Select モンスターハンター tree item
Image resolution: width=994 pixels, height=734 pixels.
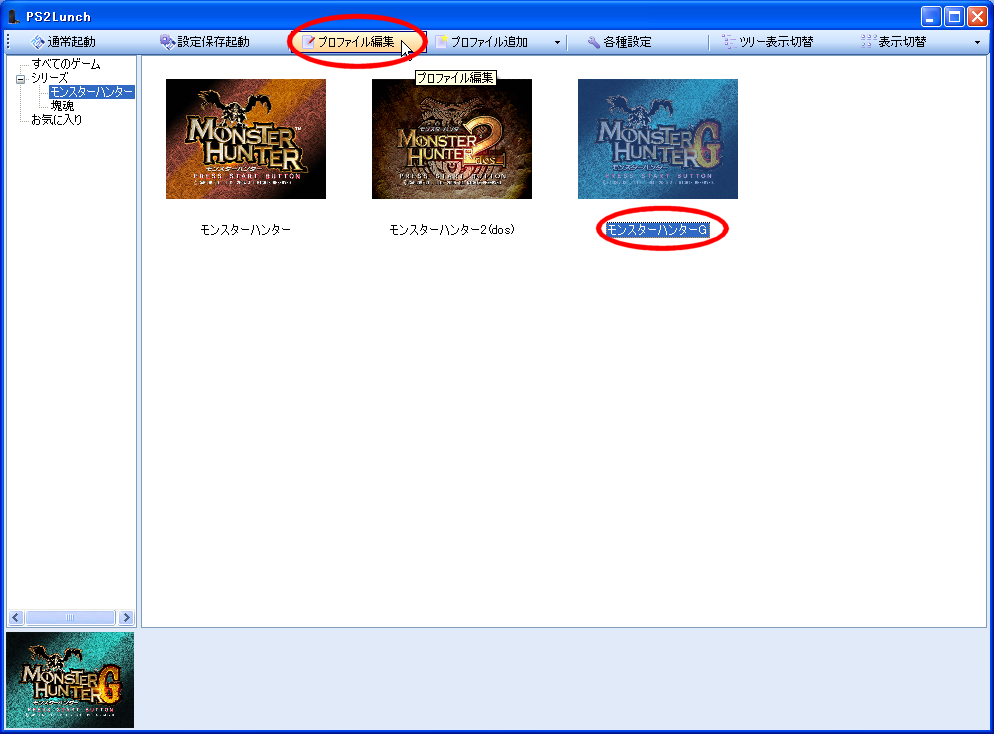click(x=92, y=92)
